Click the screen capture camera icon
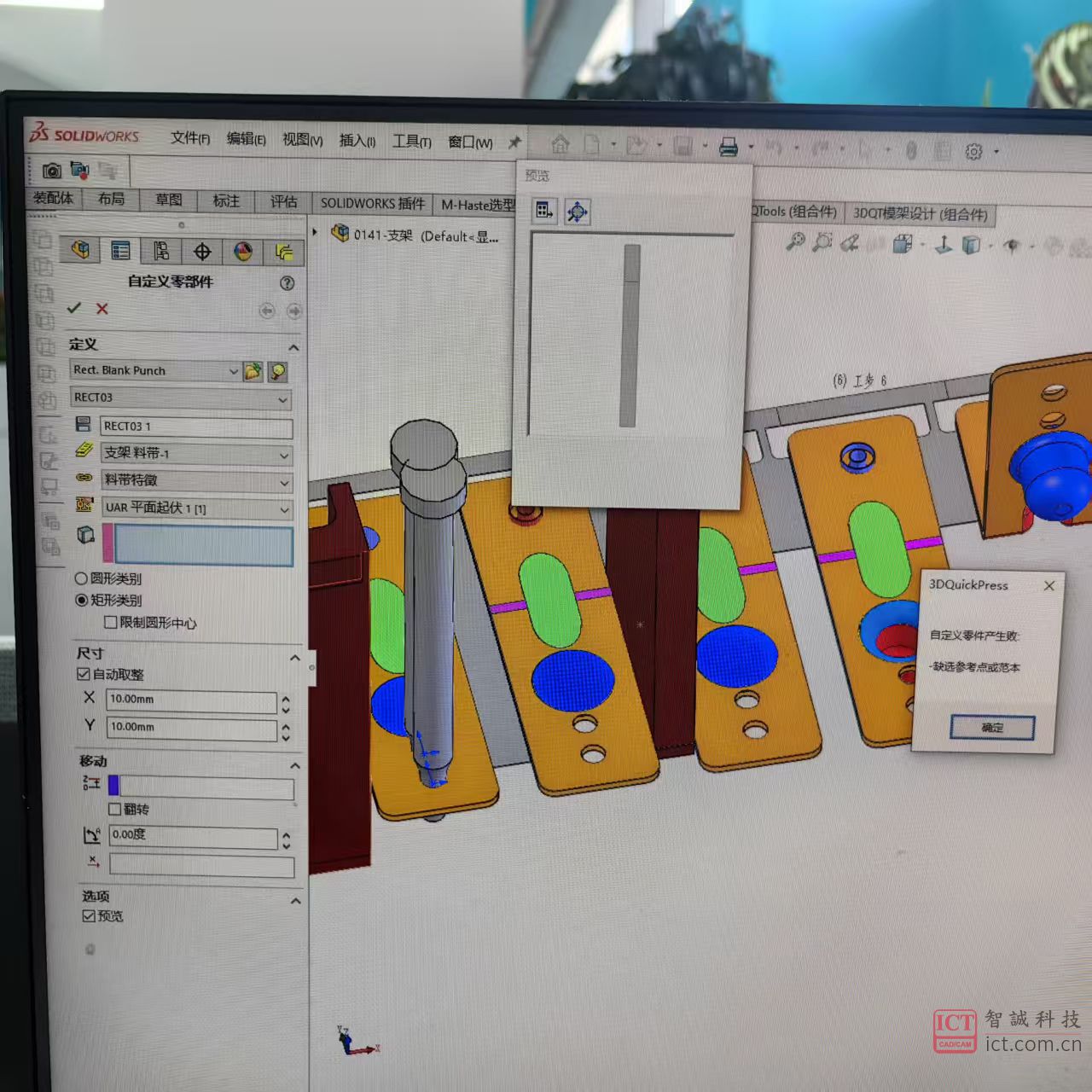The width and height of the screenshot is (1092, 1092). tap(52, 171)
